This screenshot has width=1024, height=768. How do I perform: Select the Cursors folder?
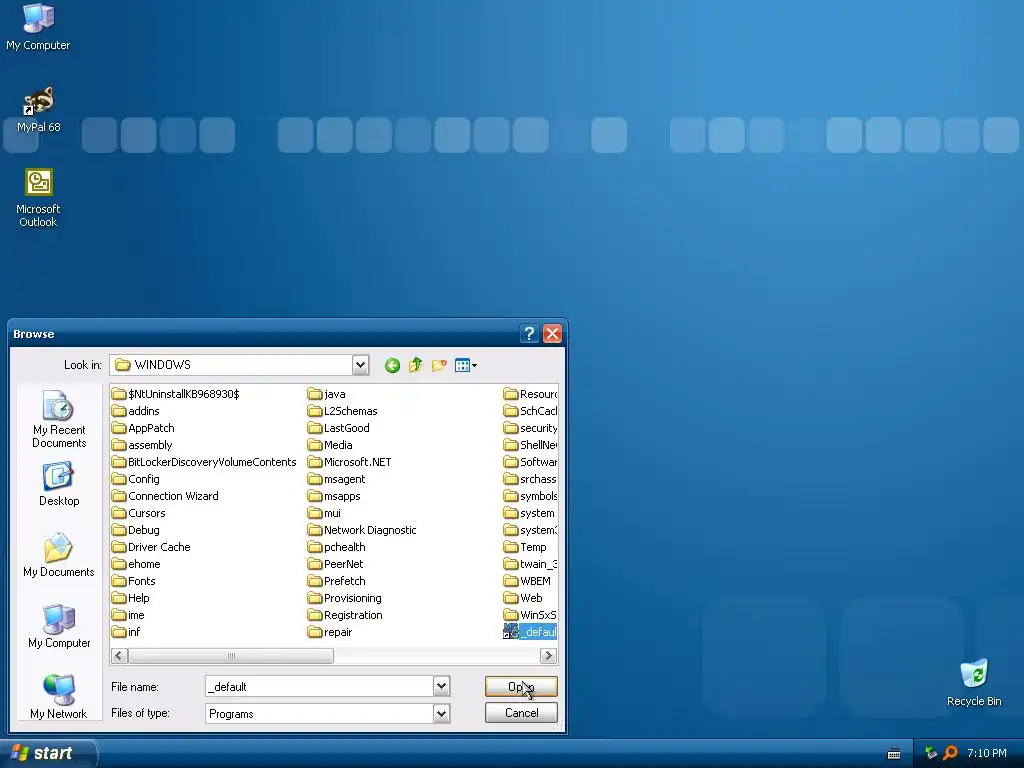click(x=138, y=513)
